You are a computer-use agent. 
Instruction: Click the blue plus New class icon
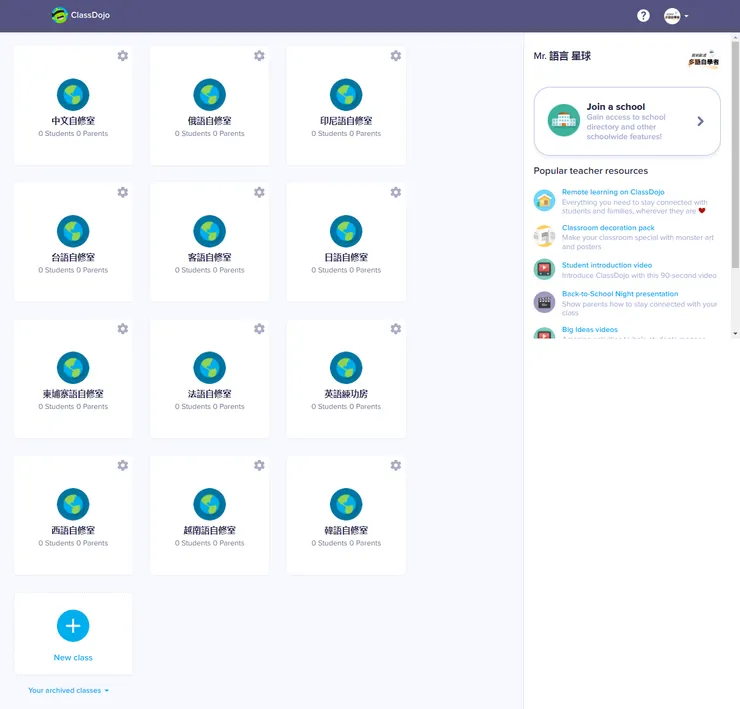73,626
